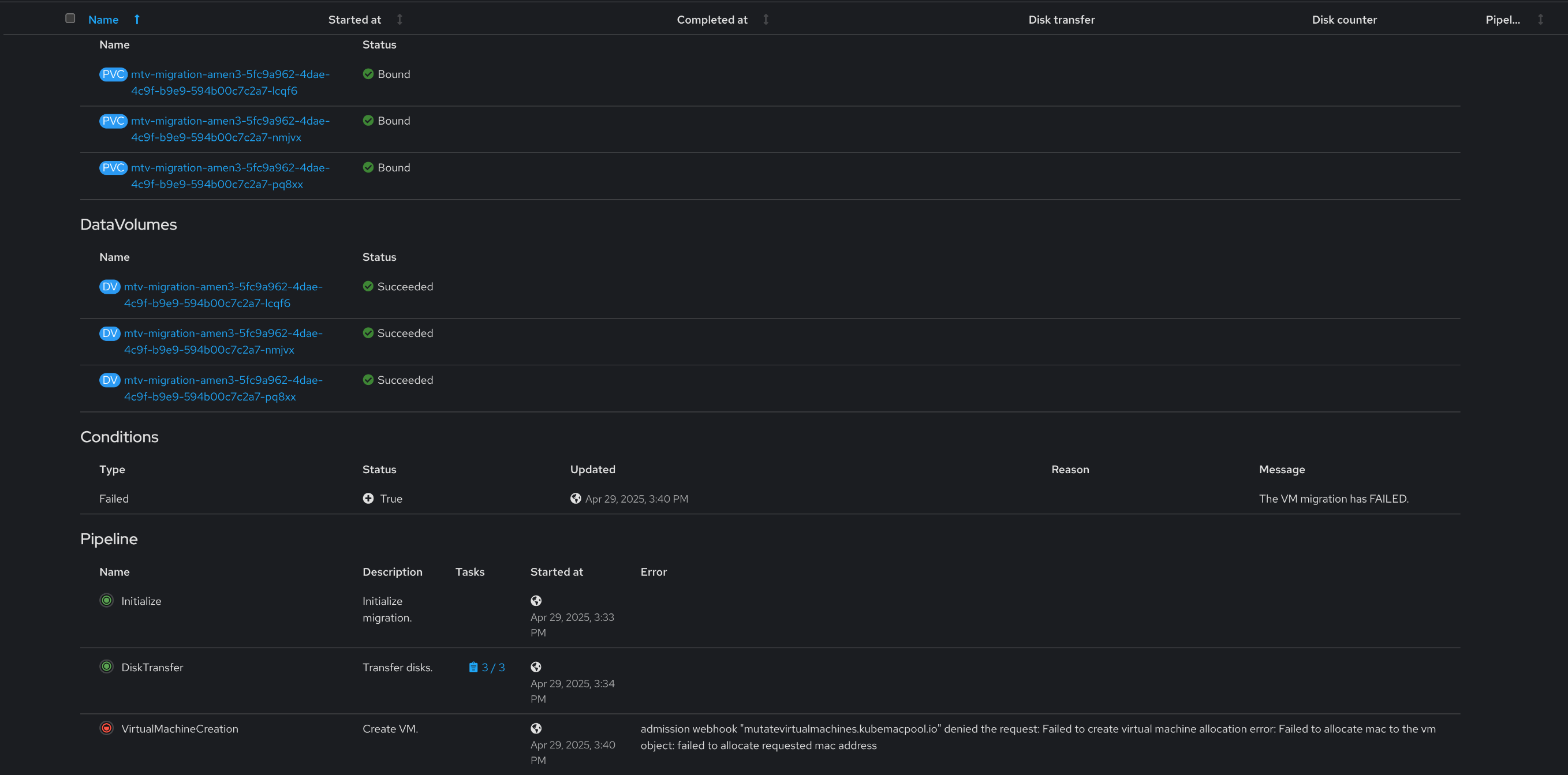This screenshot has width=1568, height=775.
Task: Sort by Name column header
Action: pyautogui.click(x=103, y=20)
